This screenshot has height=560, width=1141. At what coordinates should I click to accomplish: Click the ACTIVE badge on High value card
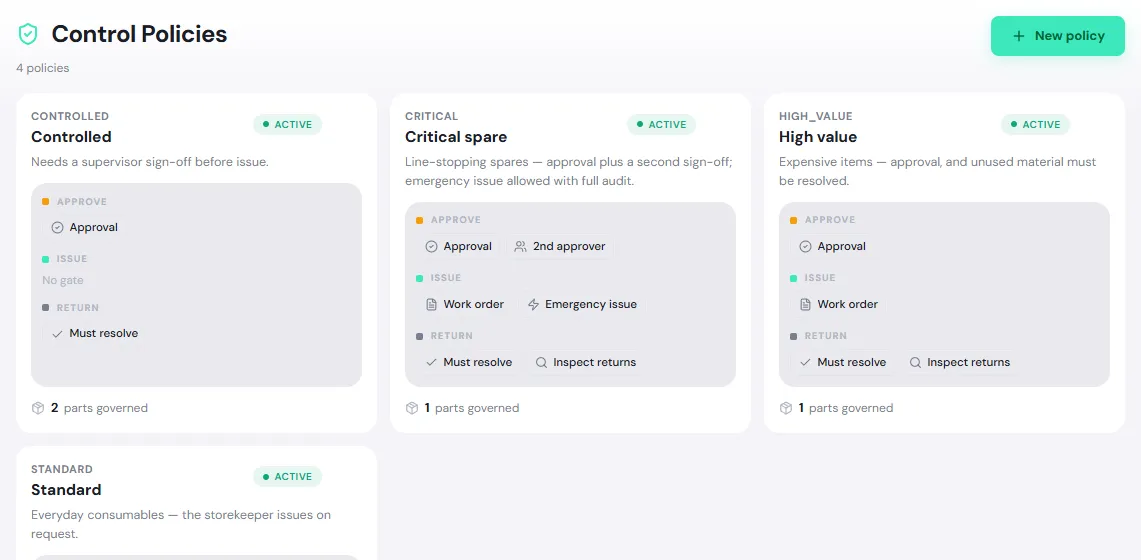click(1035, 124)
